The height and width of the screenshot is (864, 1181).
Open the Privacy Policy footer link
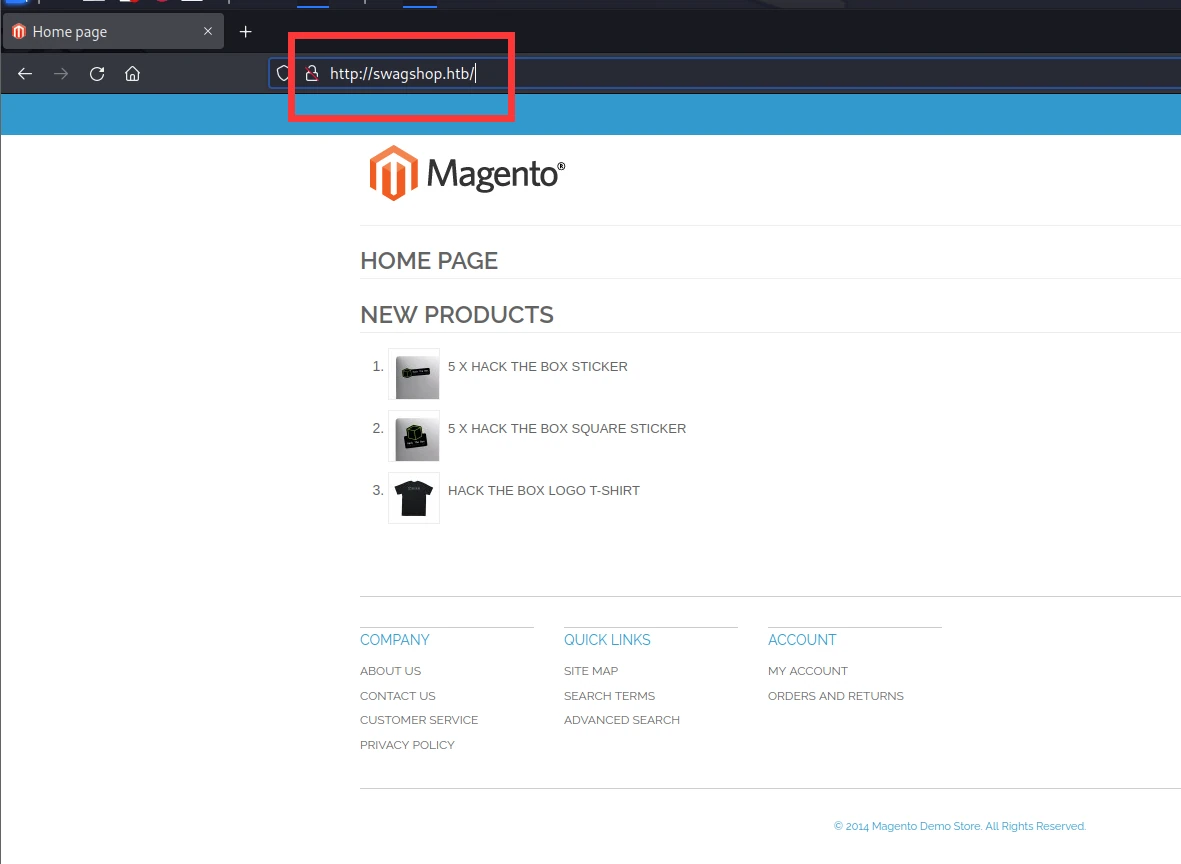[407, 745]
